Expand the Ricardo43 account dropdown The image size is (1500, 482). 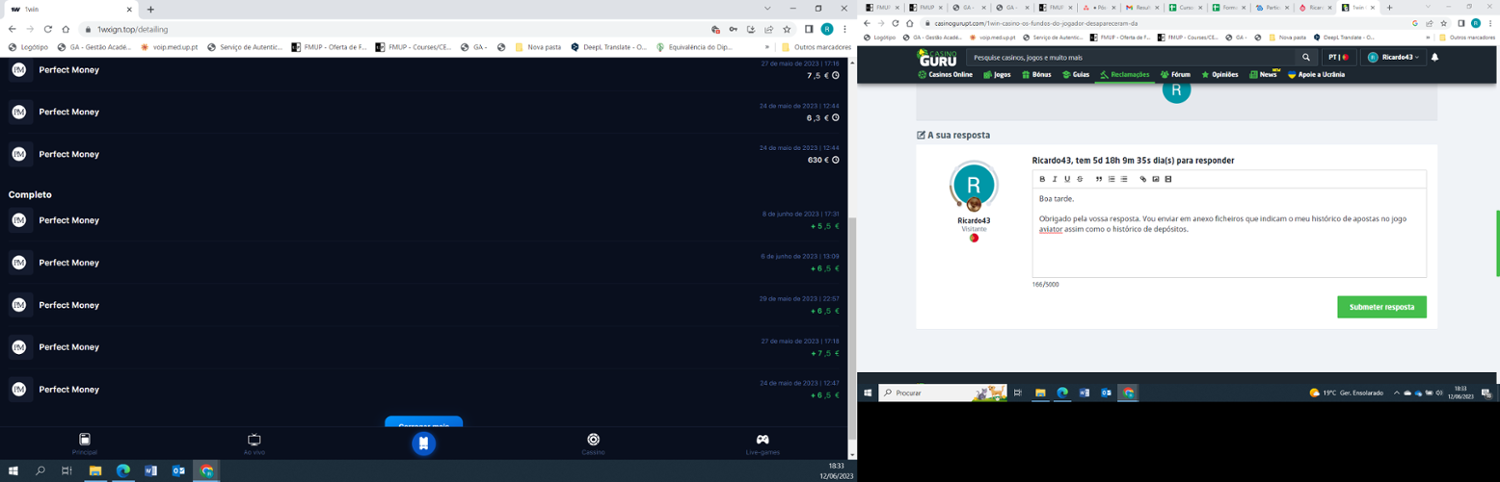tap(1393, 57)
